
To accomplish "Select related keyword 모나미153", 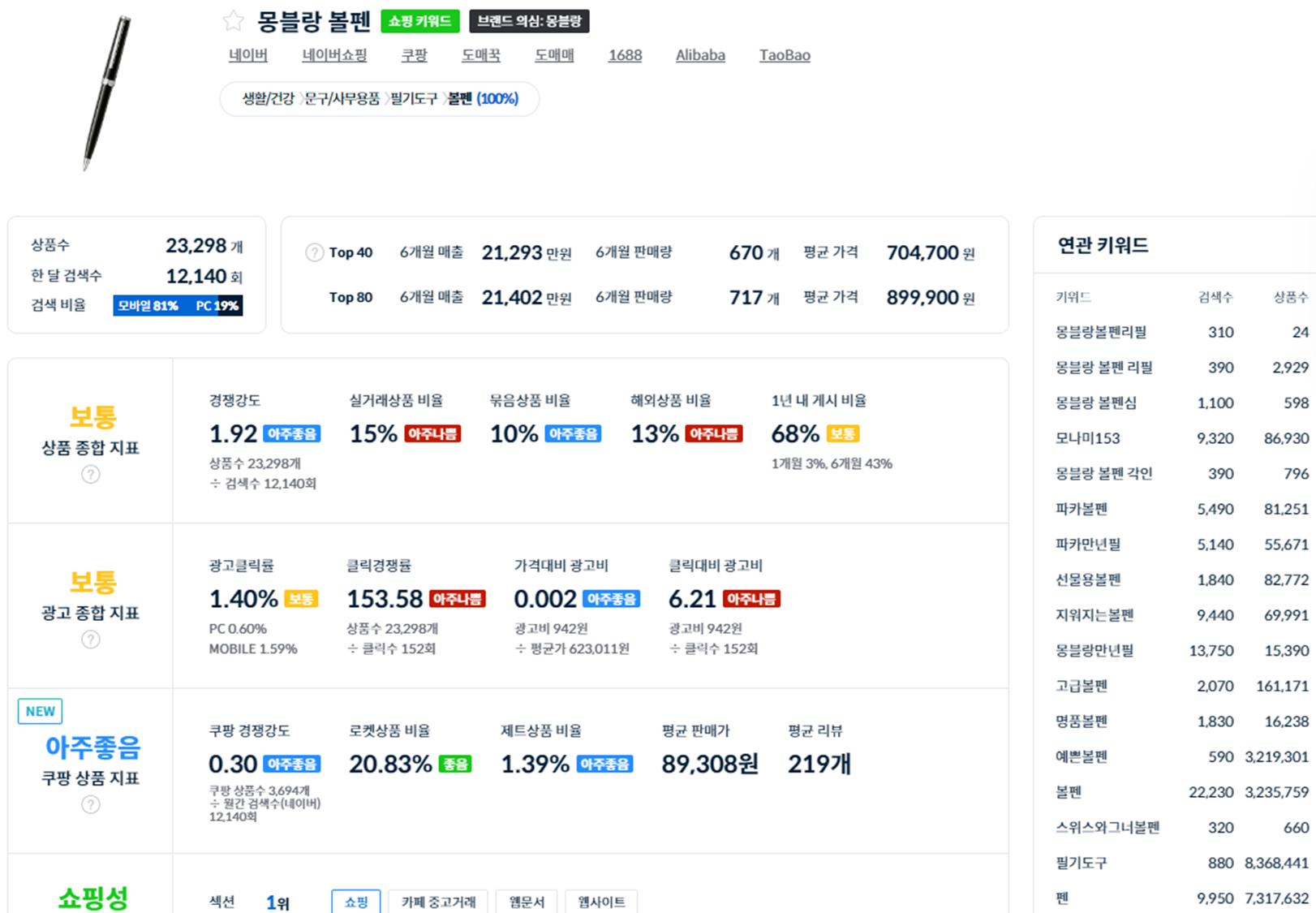I will (x=1087, y=438).
